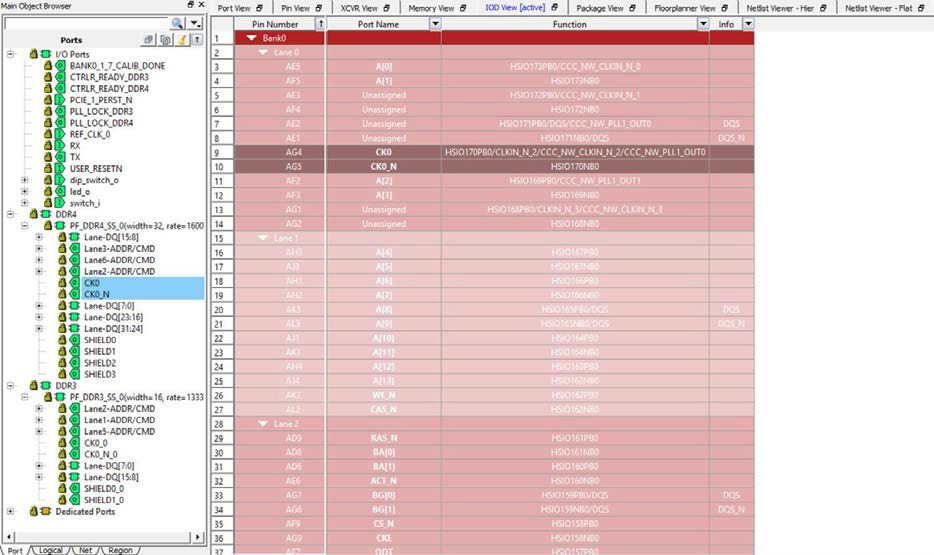Viewport: 934px width, 555px height.
Task: Expand the Dedicated Ports node
Action: pyautogui.click(x=10, y=512)
